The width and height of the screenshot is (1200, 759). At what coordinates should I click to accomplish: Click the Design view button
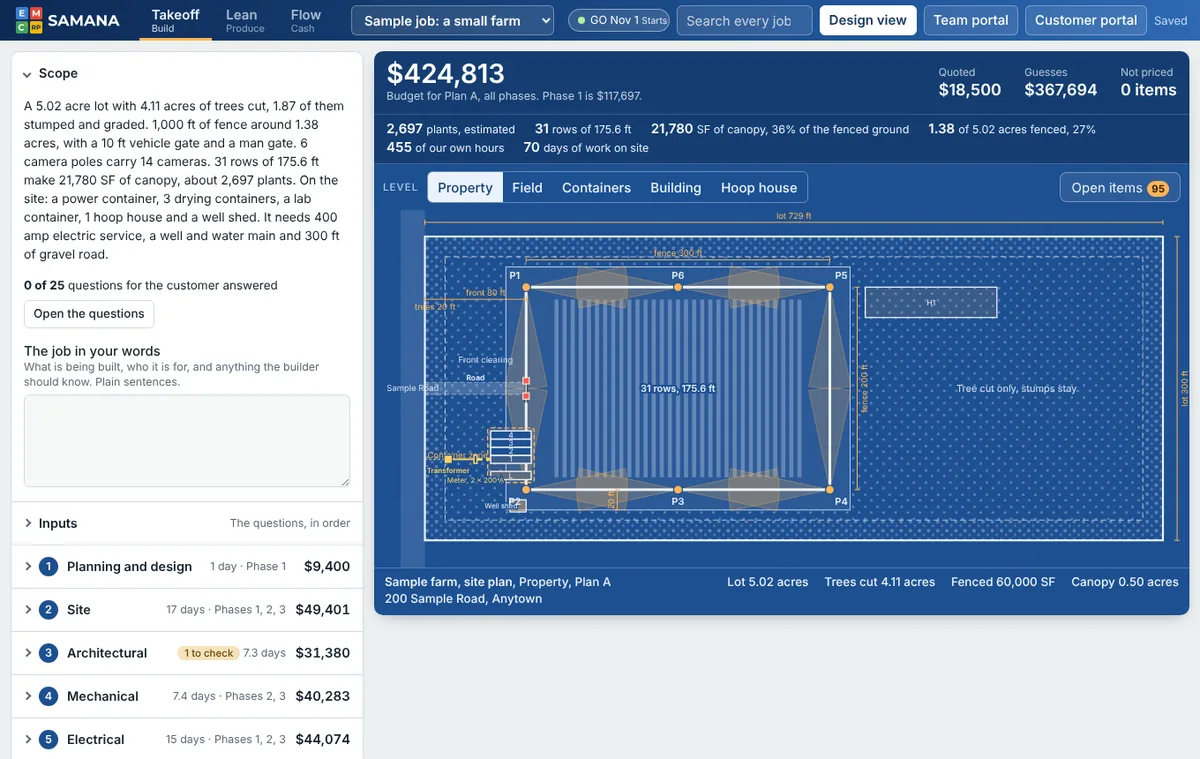click(868, 20)
